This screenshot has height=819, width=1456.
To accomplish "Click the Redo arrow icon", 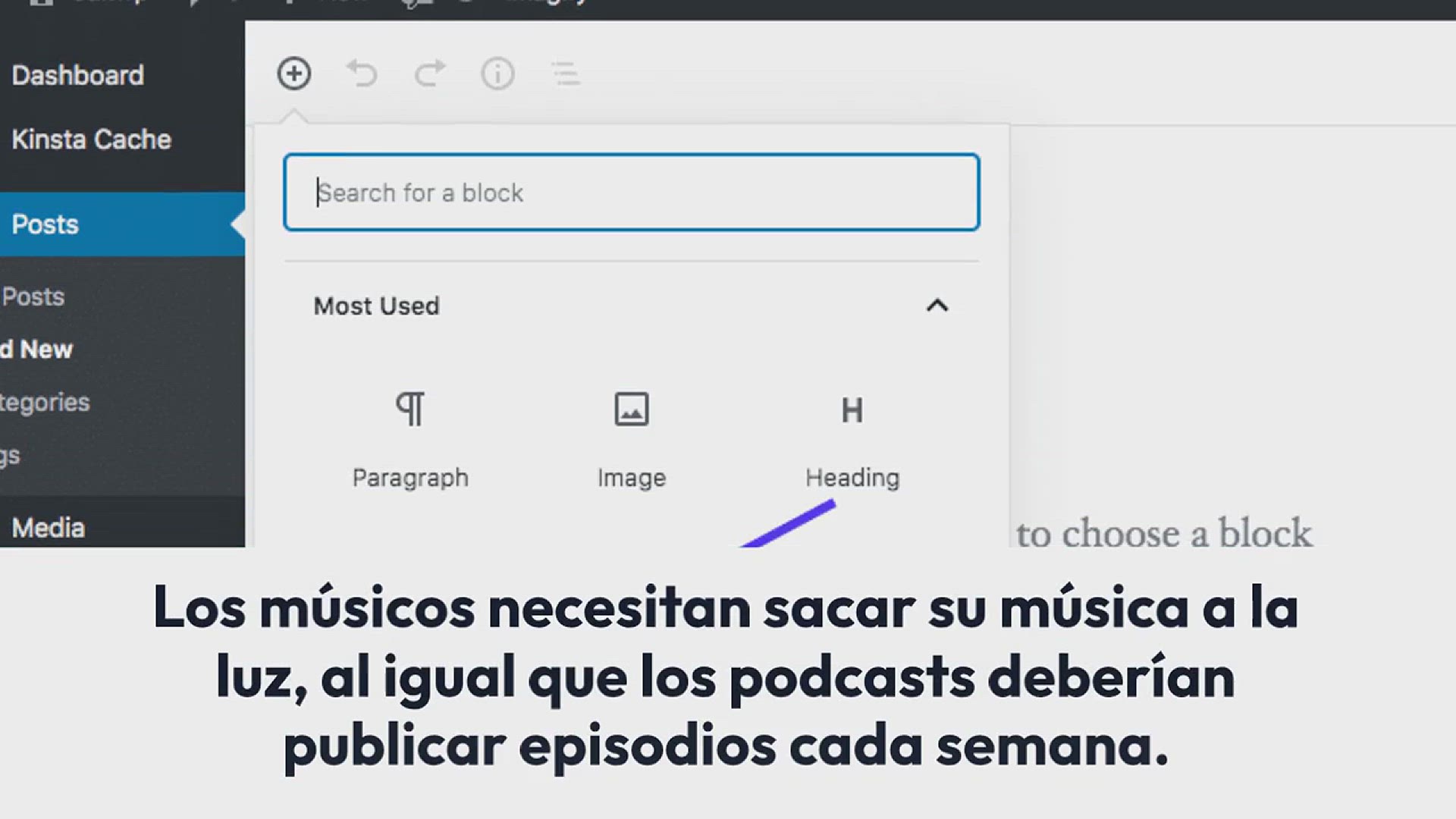I will coord(429,74).
